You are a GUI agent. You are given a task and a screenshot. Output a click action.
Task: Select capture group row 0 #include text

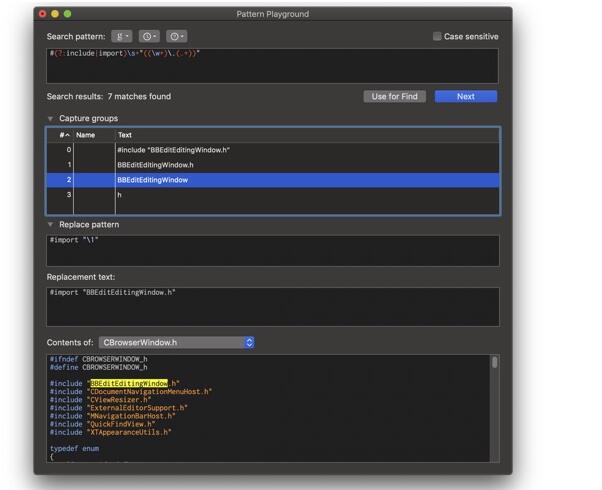pos(273,150)
